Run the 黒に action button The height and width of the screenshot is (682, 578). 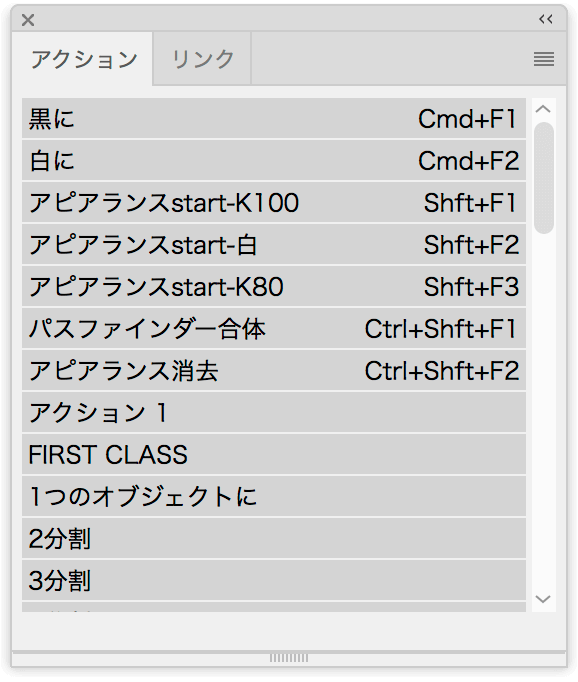click(x=274, y=118)
